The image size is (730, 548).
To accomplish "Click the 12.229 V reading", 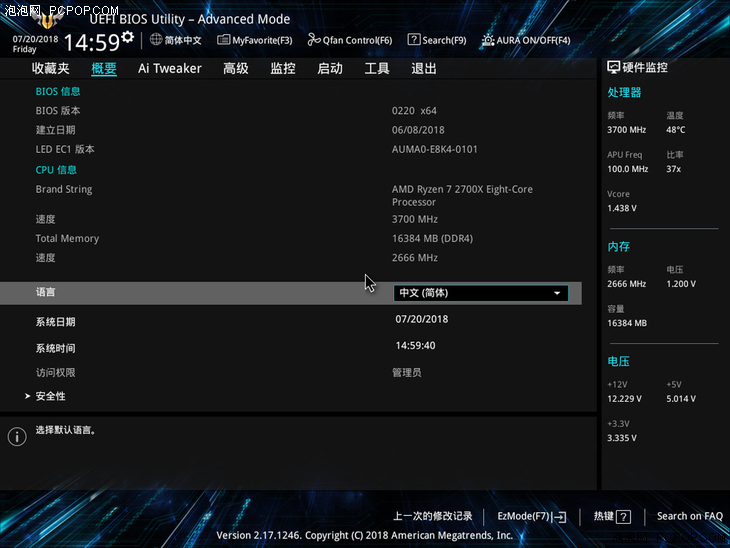I will coord(624,399).
